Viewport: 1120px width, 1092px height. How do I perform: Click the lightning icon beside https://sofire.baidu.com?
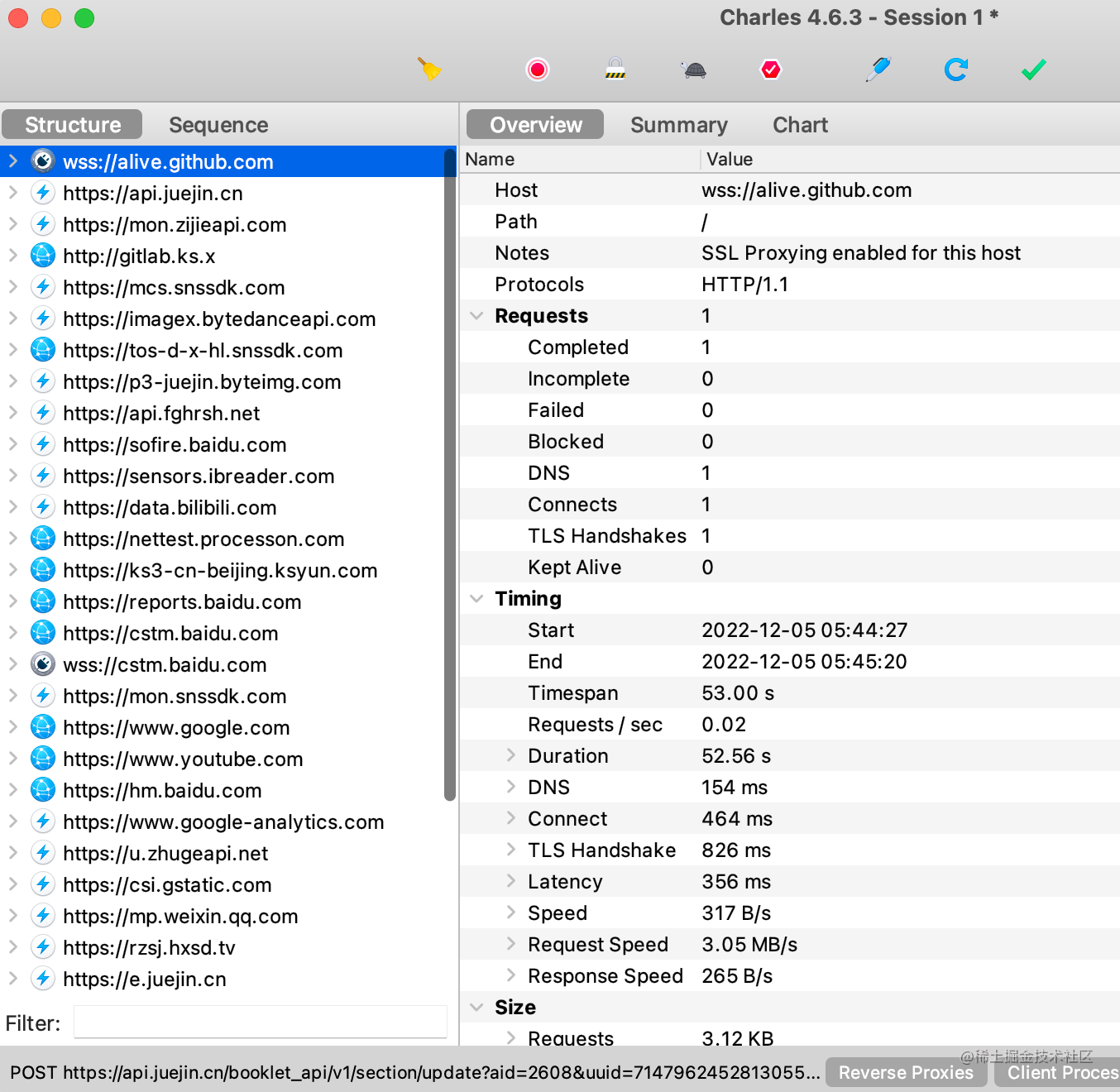43,444
